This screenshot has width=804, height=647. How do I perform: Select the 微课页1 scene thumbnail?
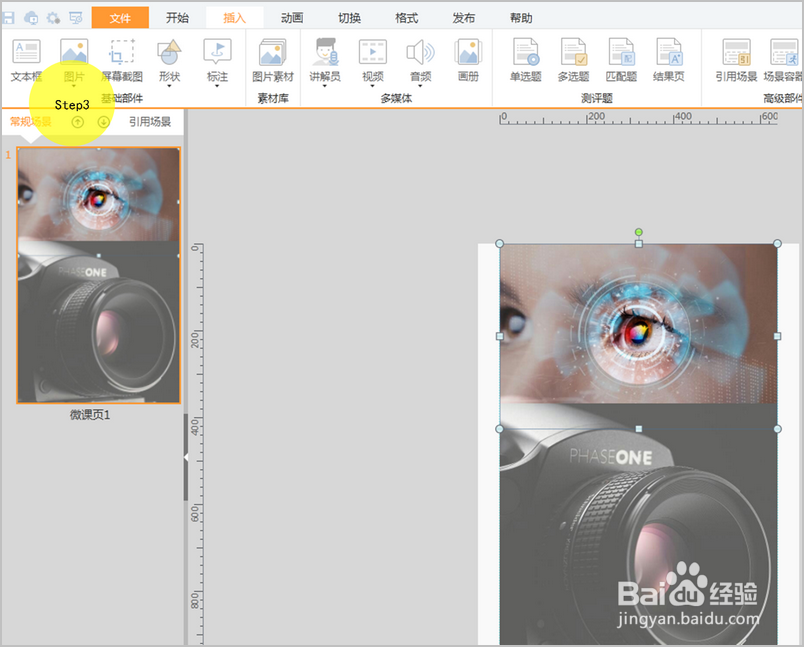point(98,275)
